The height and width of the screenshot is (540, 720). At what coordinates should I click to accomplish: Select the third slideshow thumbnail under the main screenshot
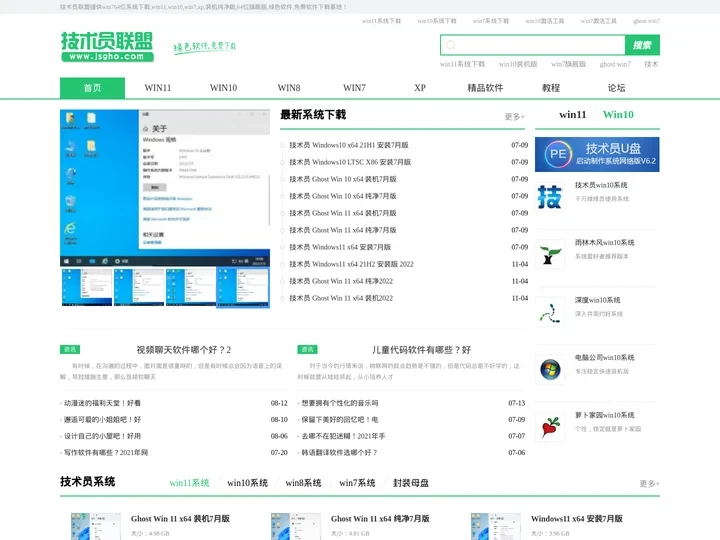[191, 287]
